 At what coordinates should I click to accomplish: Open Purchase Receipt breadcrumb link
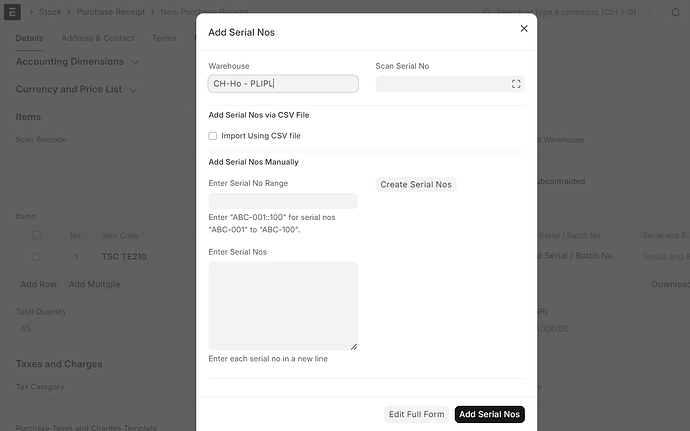(110, 12)
